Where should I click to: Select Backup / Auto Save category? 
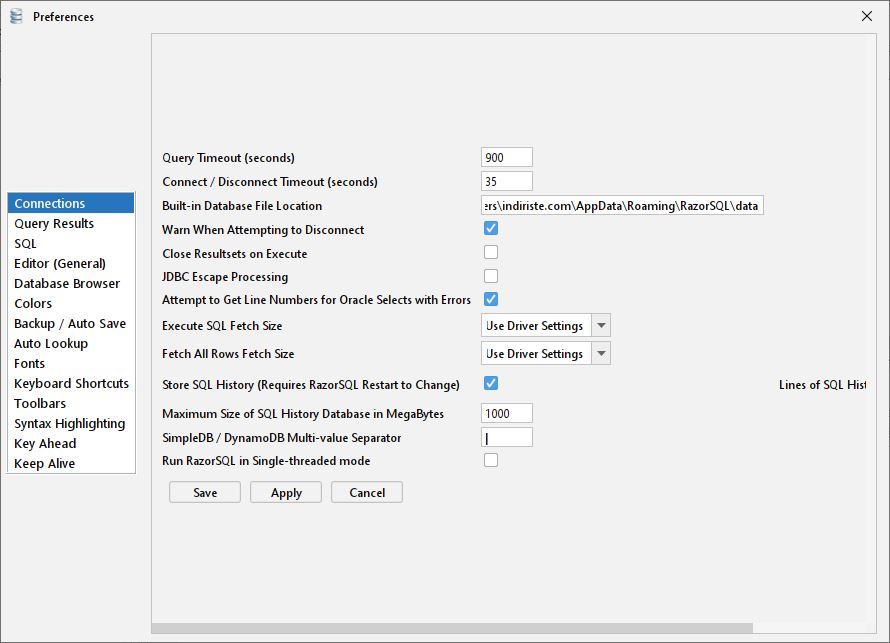pos(71,323)
